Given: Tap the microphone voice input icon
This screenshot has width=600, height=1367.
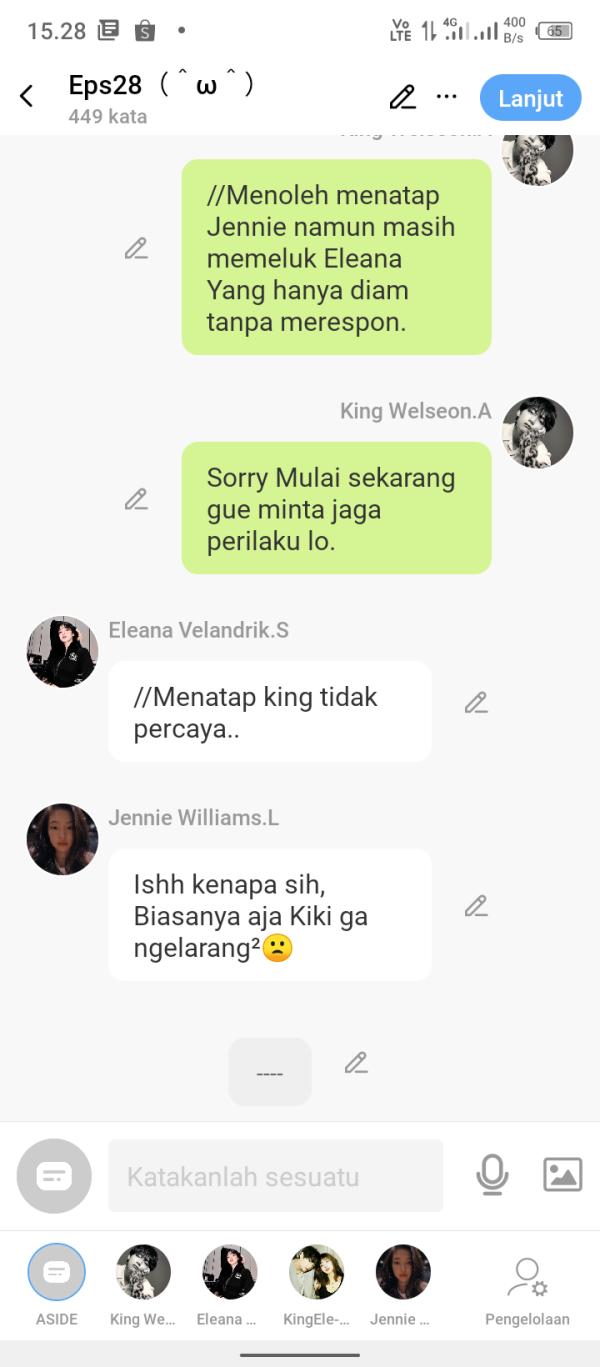Looking at the screenshot, I should pyautogui.click(x=491, y=1174).
